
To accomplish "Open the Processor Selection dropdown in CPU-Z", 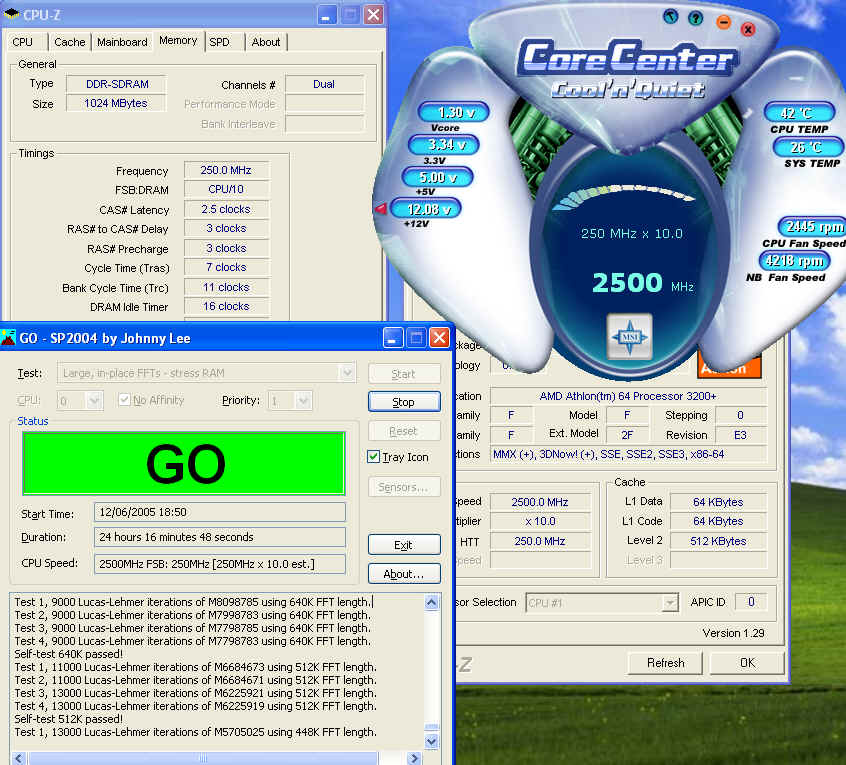I will pos(670,603).
